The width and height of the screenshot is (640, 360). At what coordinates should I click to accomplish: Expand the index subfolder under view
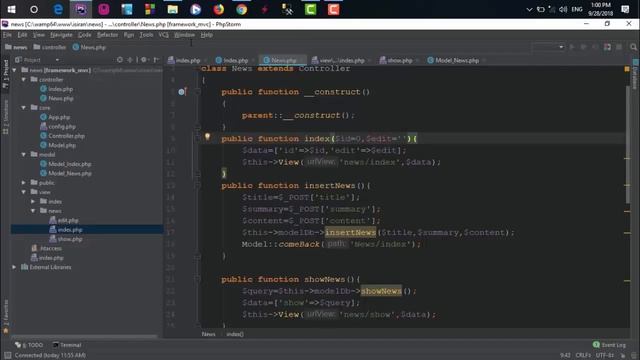click(x=33, y=202)
